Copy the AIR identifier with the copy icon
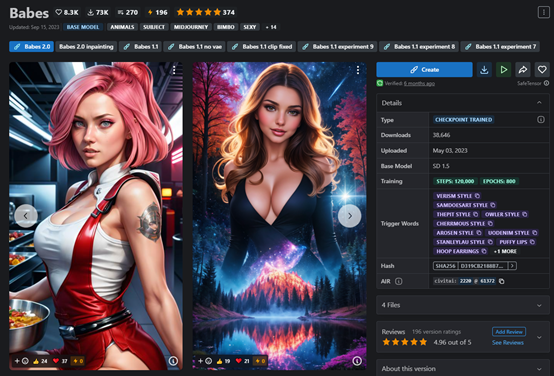 (501, 281)
